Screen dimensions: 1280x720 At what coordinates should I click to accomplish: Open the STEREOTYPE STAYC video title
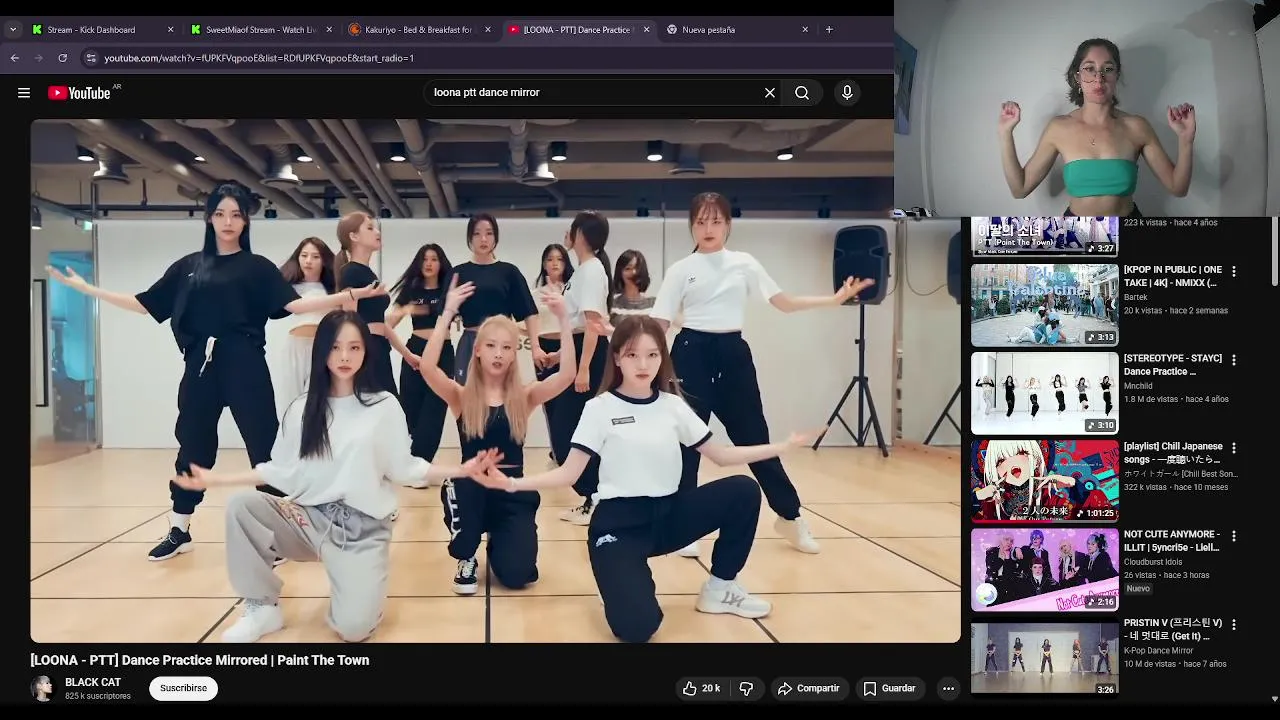click(1172, 365)
